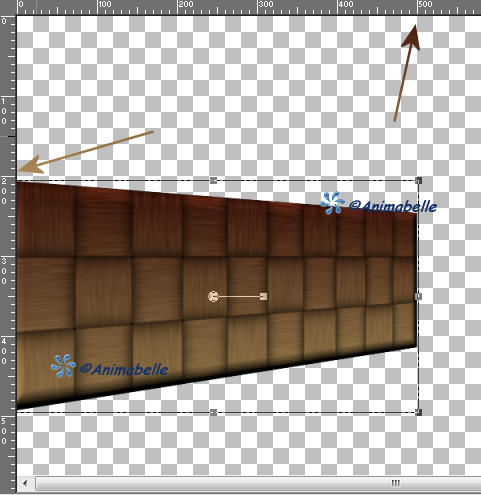This screenshot has height=495, width=481.
Task: Click the top-right corner transform handle
Action: point(419,181)
